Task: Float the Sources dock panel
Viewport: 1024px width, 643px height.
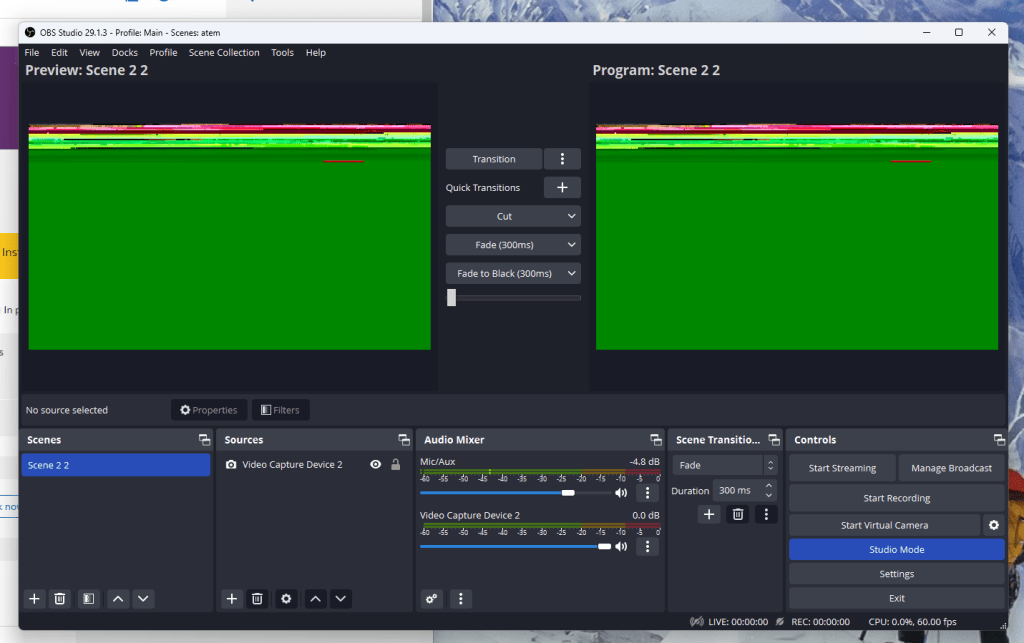Action: point(404,440)
